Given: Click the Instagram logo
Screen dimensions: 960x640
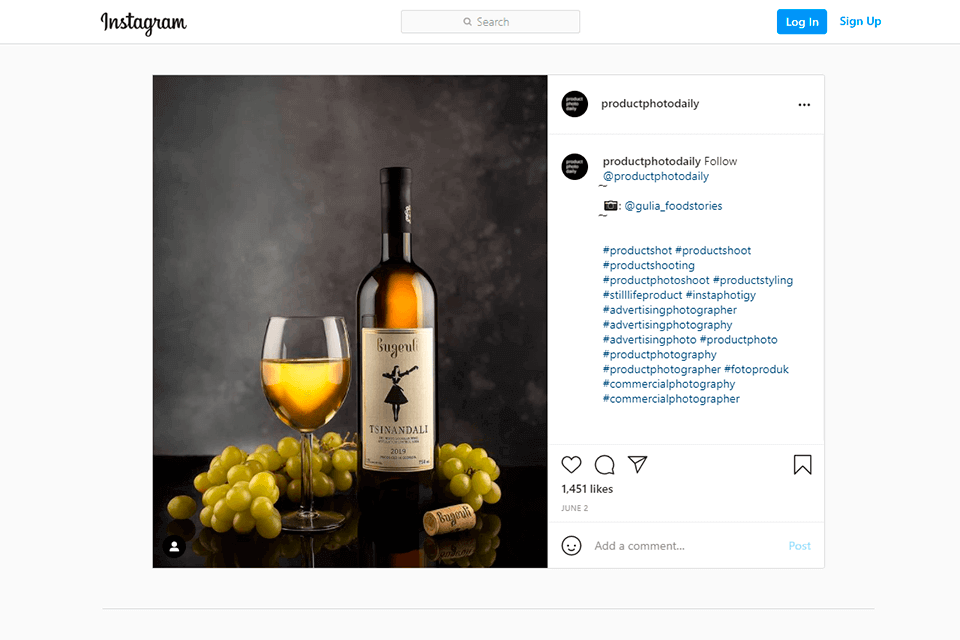Looking at the screenshot, I should (143, 22).
